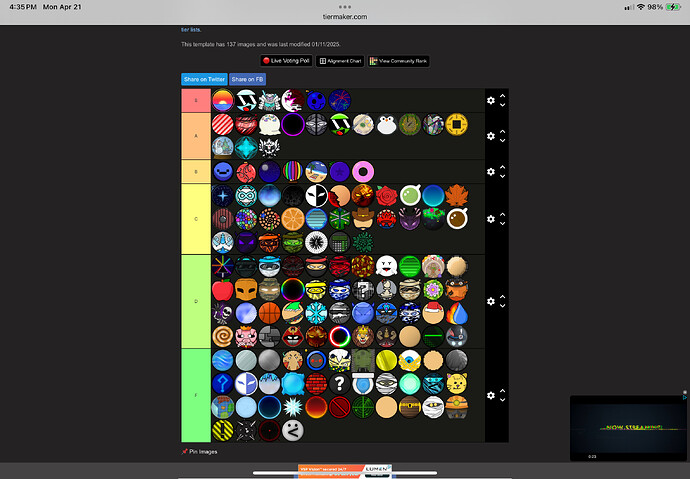The width and height of the screenshot is (690, 479).
Task: Move F tier row down with arrow
Action: pyautogui.click(x=503, y=400)
